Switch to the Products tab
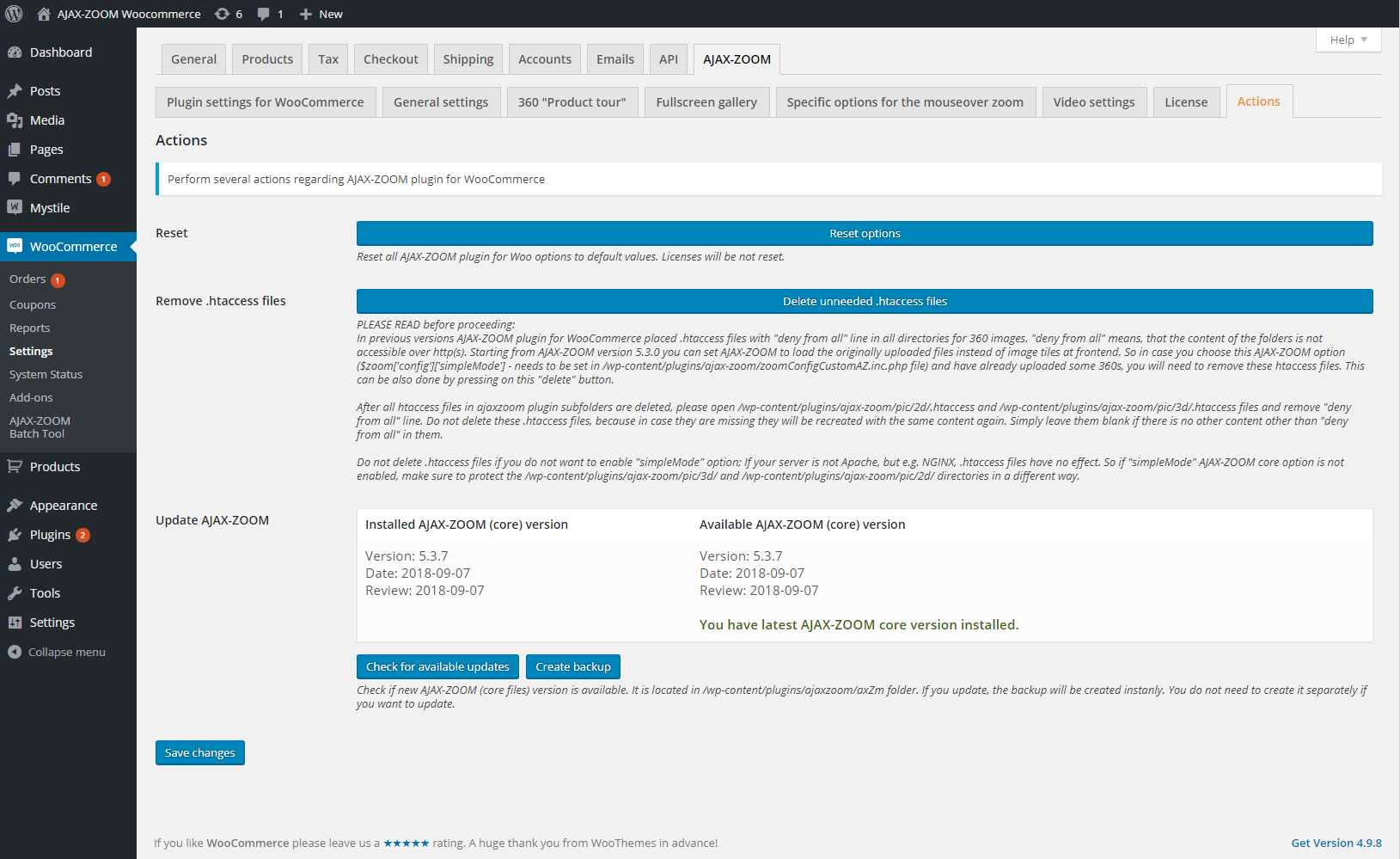This screenshot has width=1400, height=859. [267, 59]
